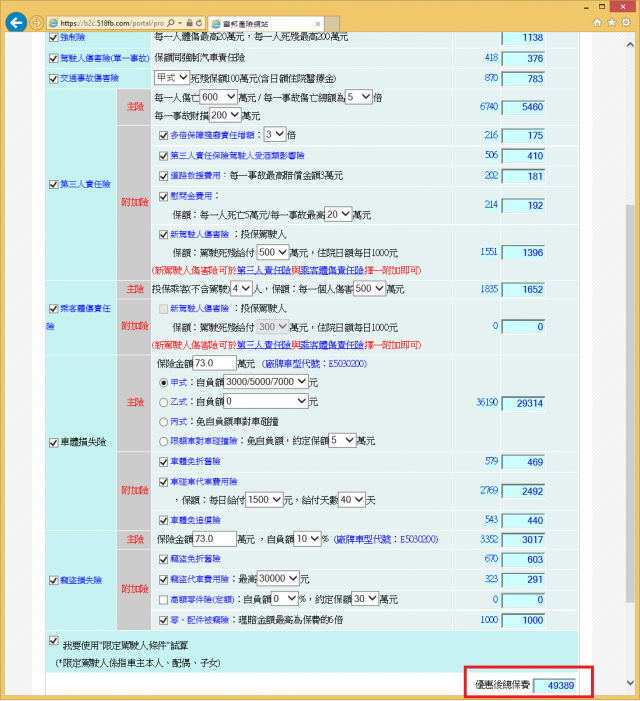The image size is (640, 701).
Task: Open the 1500 元 daily payment dropdown
Action: tap(264, 499)
